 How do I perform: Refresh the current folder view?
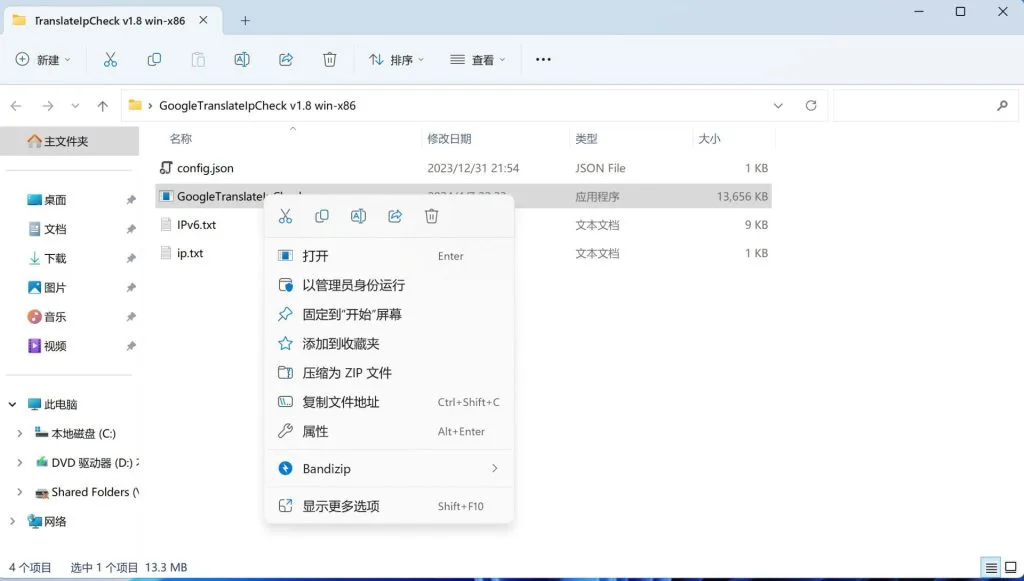pyautogui.click(x=811, y=106)
